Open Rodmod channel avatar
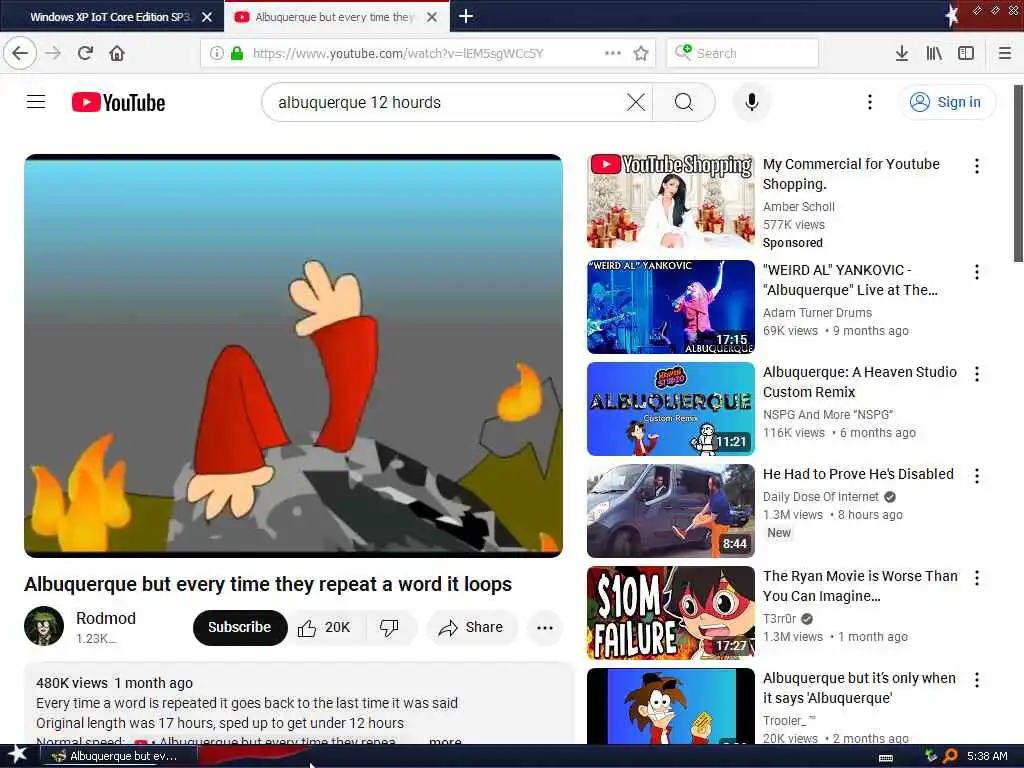This screenshot has height=768, width=1024. 44,626
